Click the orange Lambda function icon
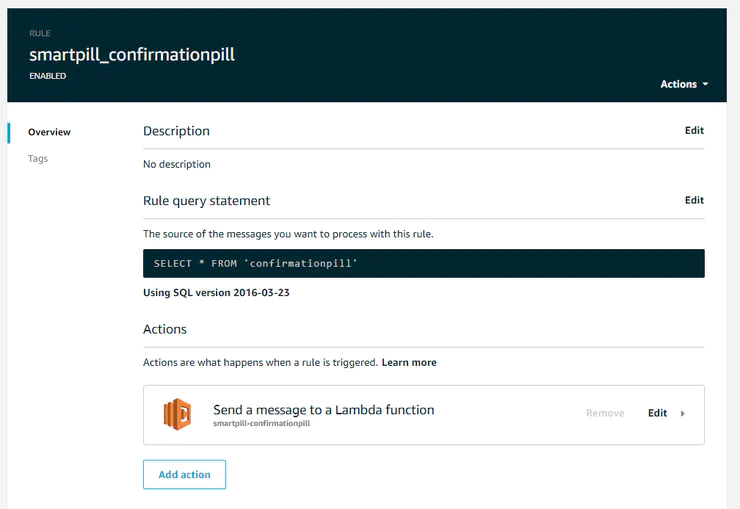740x509 pixels. (177, 414)
